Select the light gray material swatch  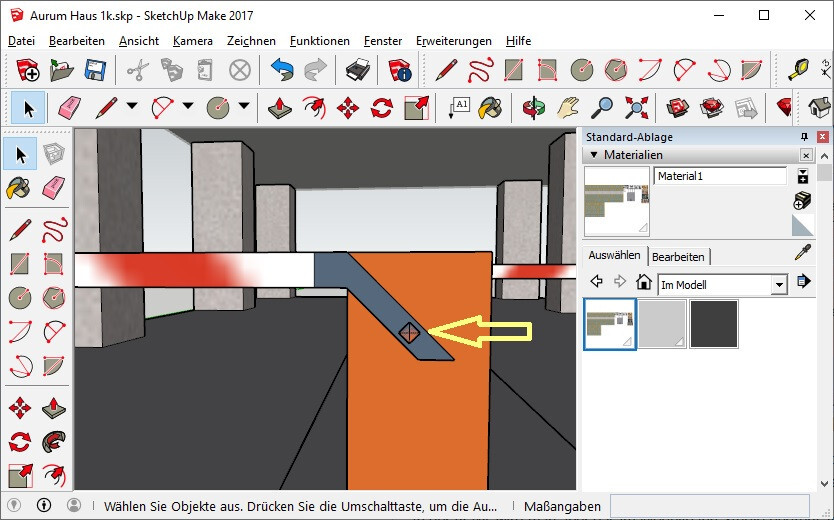tap(662, 324)
